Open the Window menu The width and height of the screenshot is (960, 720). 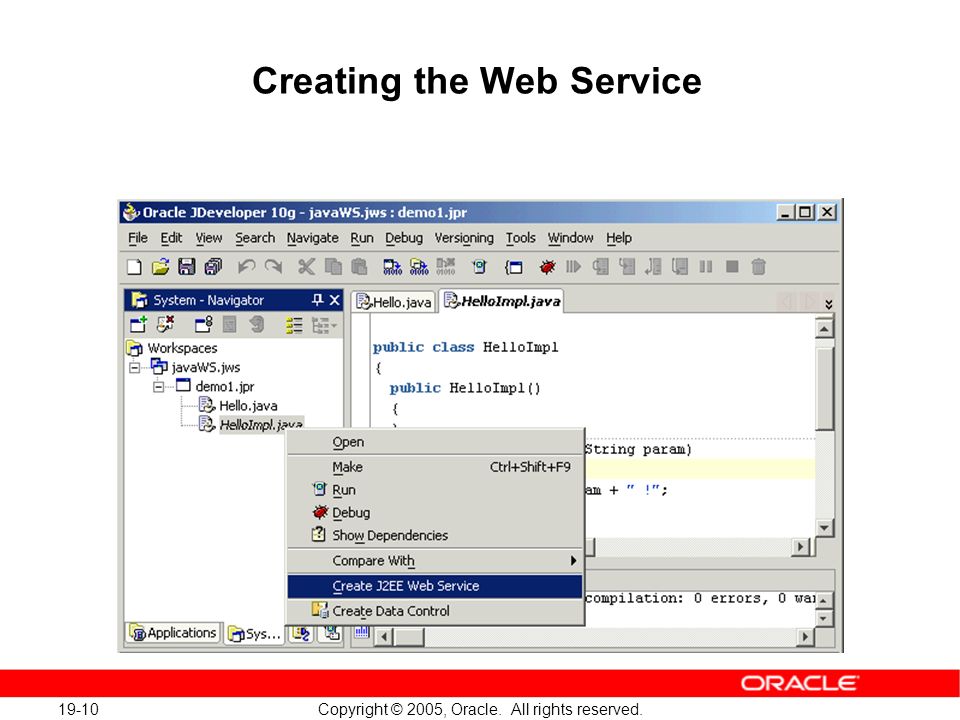coord(571,238)
